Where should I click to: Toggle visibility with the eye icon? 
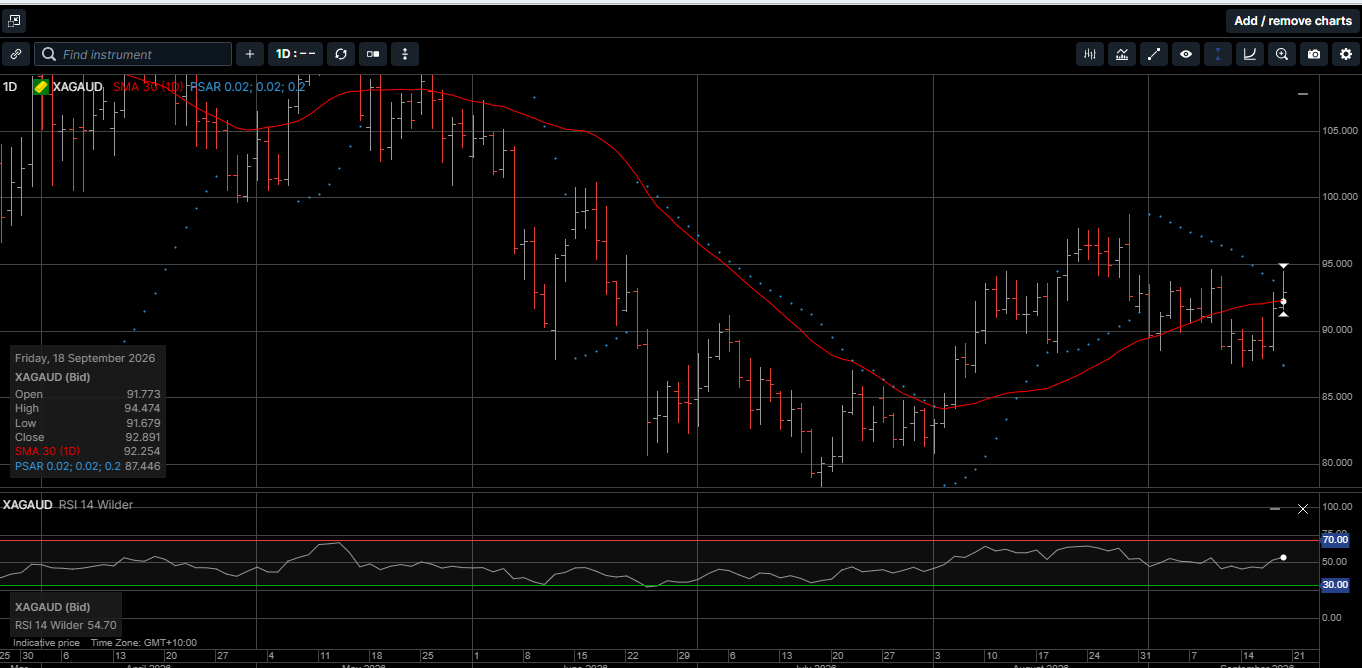tap(1186, 54)
